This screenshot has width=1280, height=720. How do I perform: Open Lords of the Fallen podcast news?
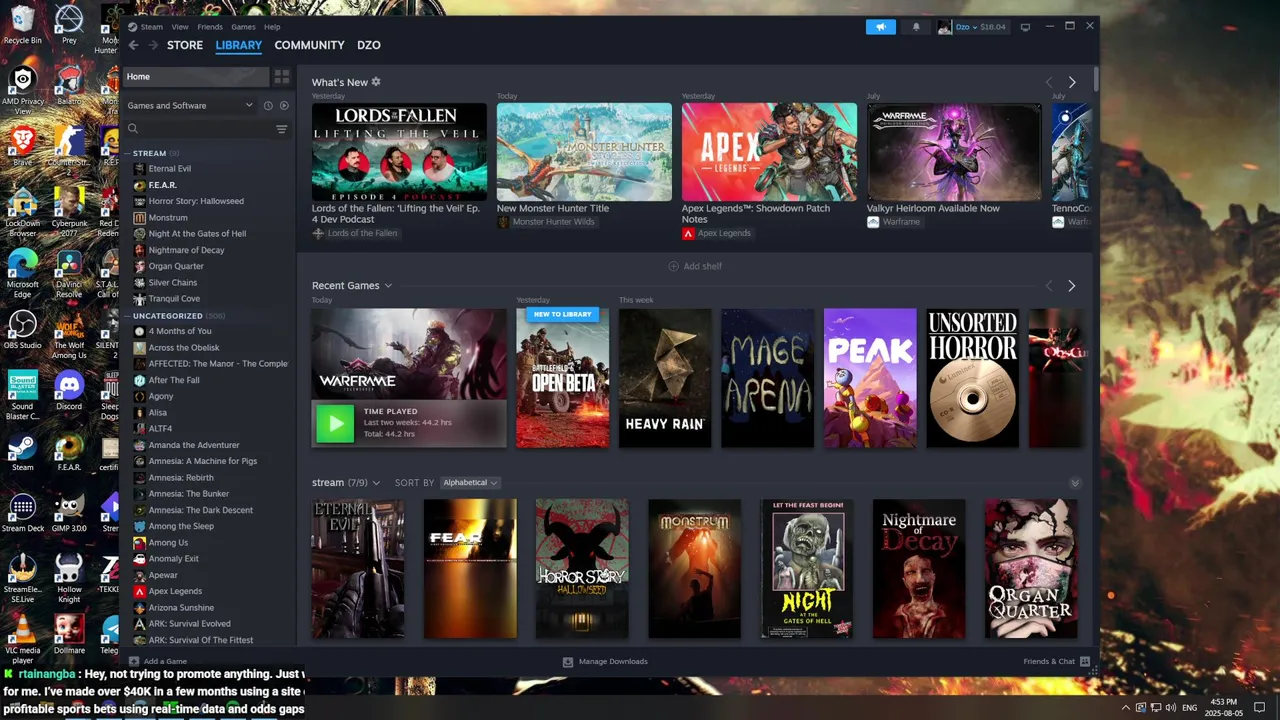pos(399,152)
